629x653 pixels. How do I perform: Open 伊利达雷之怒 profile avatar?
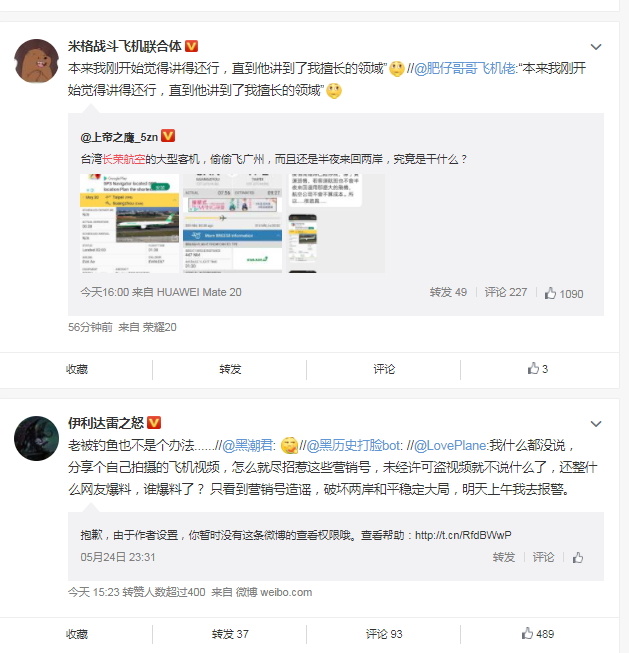point(36,438)
